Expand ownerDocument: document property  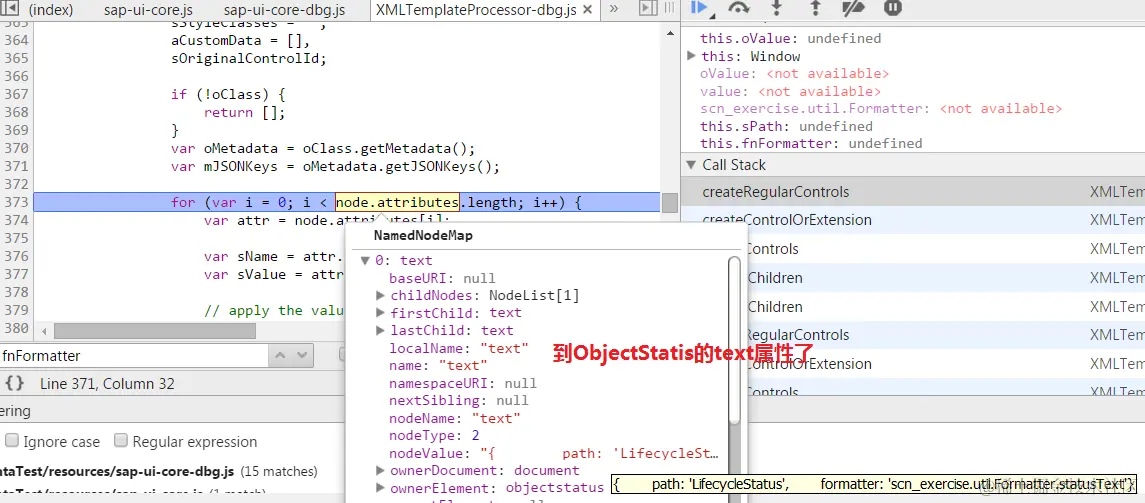tap(380, 470)
